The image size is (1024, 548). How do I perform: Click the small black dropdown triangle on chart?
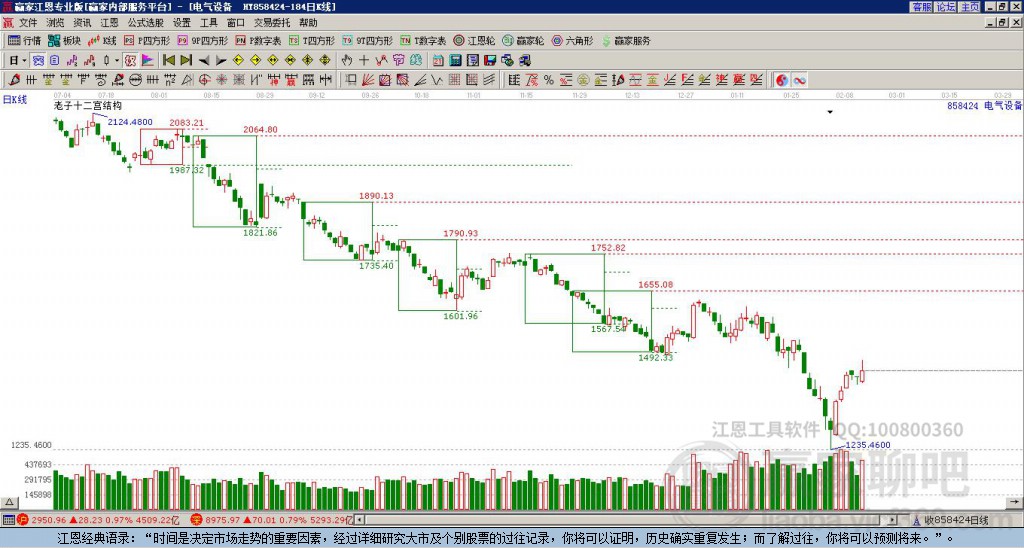[830, 112]
